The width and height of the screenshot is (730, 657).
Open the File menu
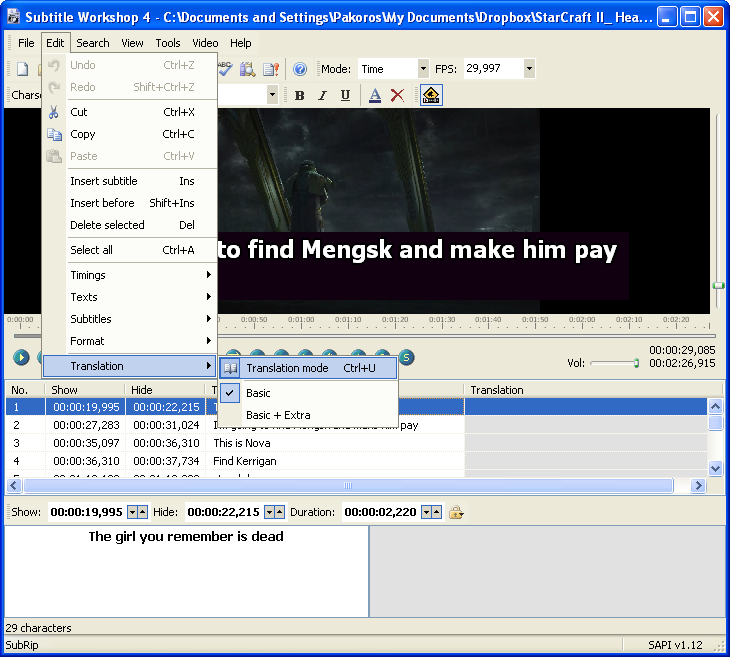tap(26, 43)
